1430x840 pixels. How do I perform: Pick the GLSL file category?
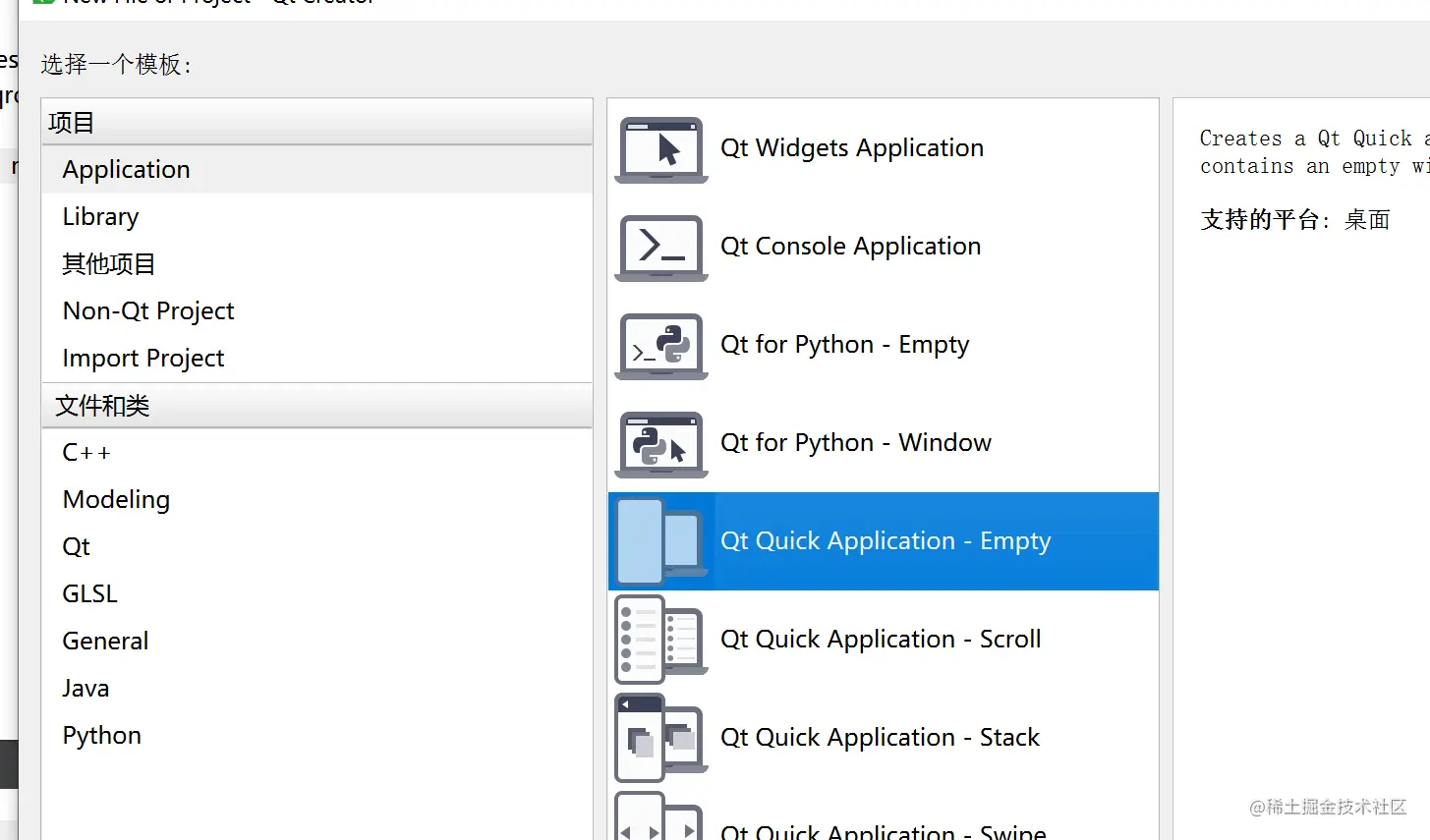[x=89, y=594]
